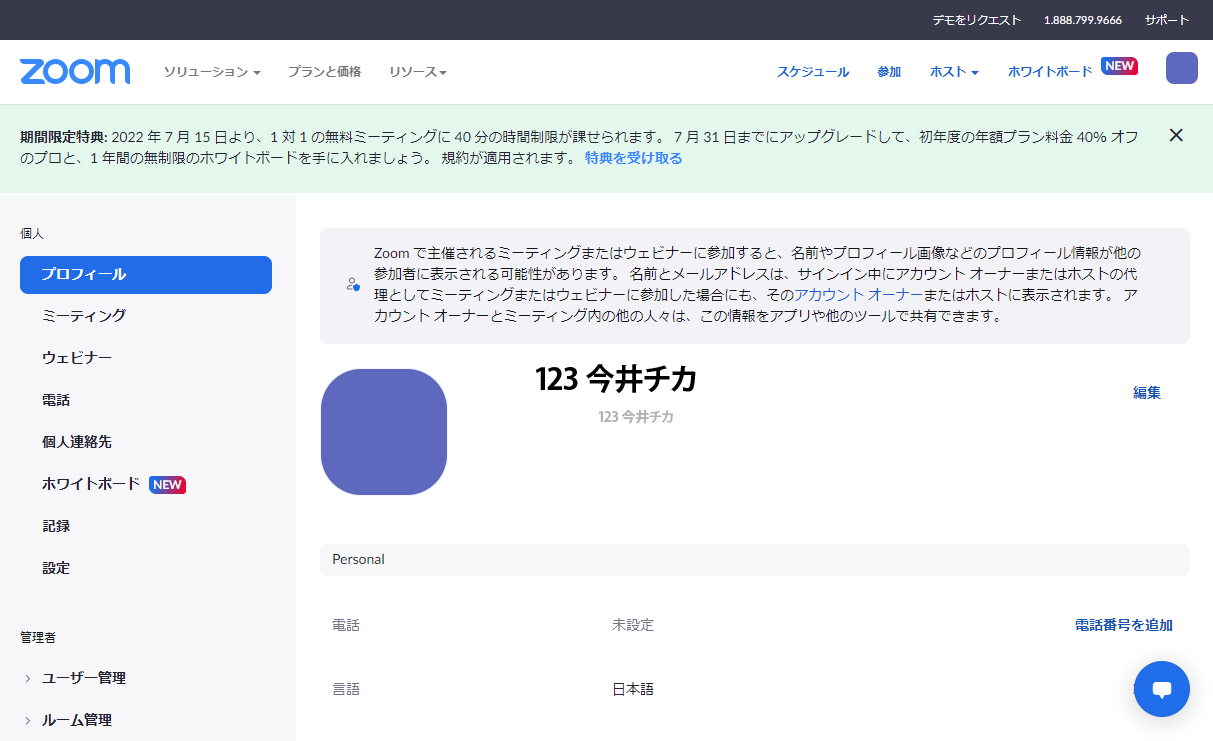The image size is (1213, 741).
Task: Select ミーティング in the sidebar
Action: [84, 316]
